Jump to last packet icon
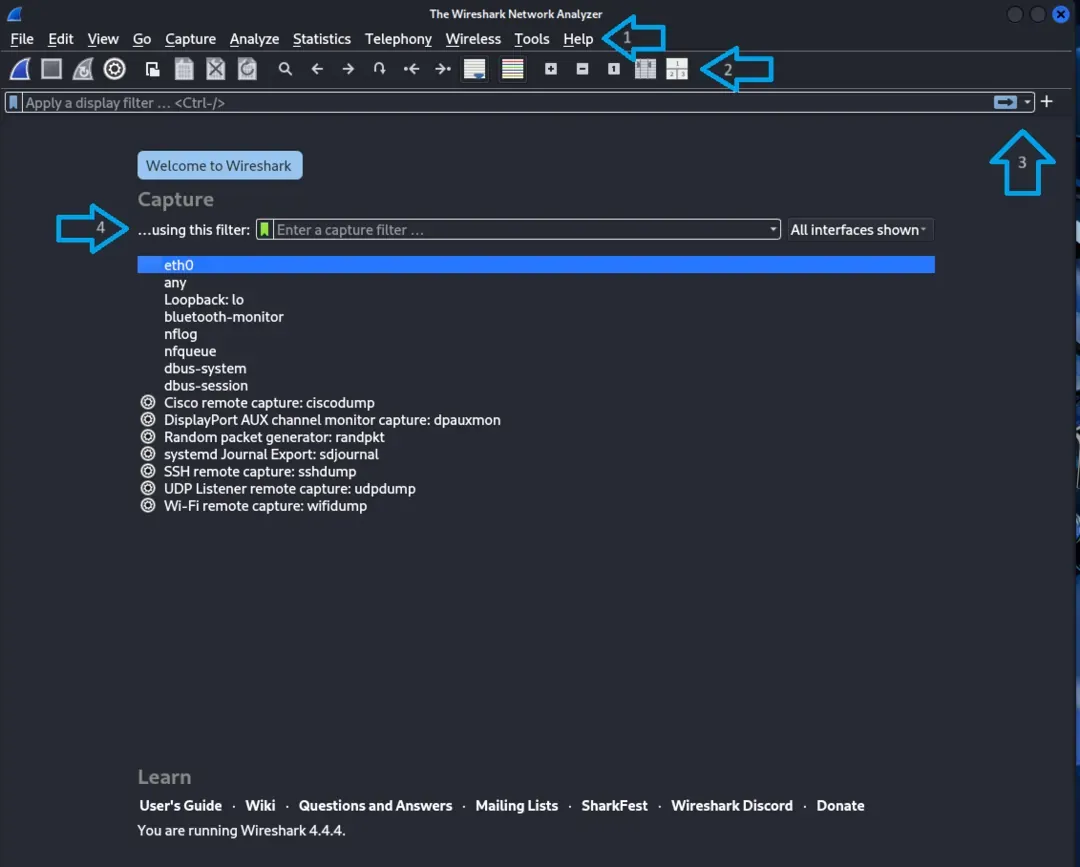This screenshot has width=1080, height=867. pos(443,69)
